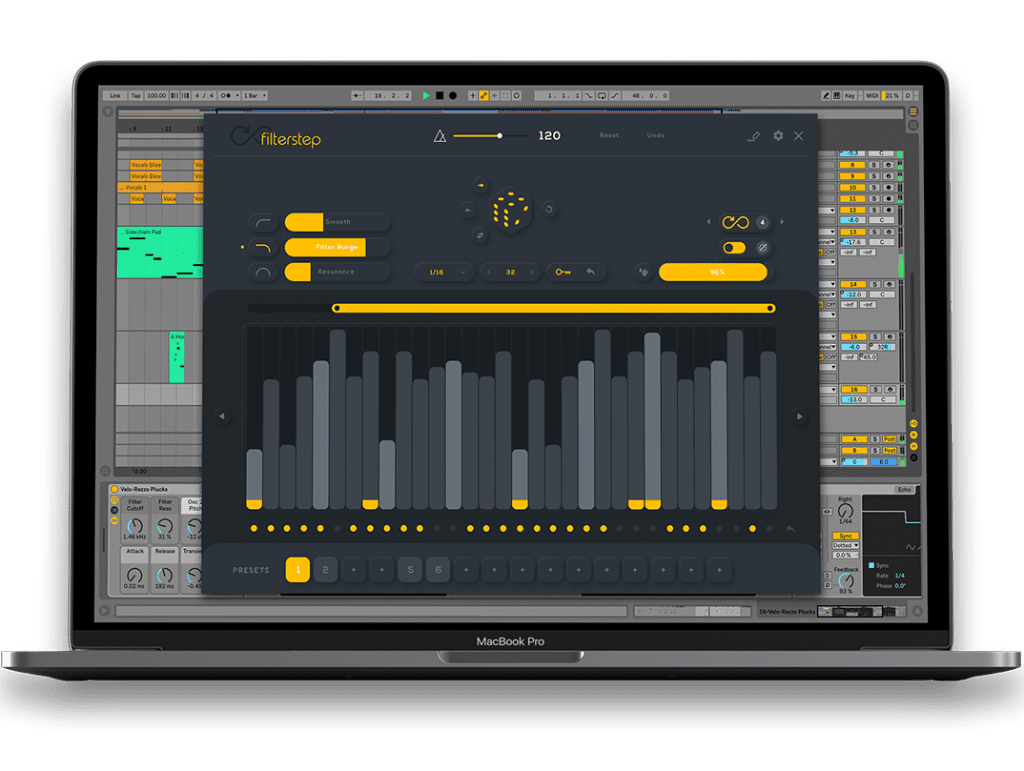This screenshot has height=771, width=1024.
Task: Click the undo arrow at end of step dots
Action: (790, 529)
